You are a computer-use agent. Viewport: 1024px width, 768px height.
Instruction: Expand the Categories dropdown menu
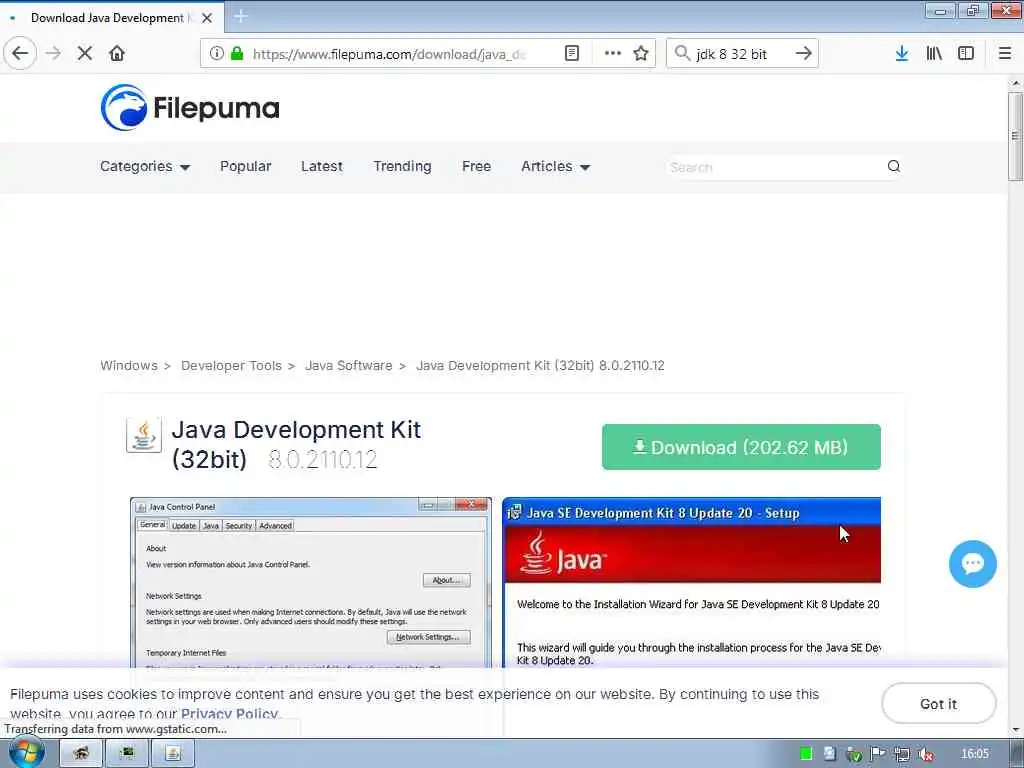(x=145, y=167)
